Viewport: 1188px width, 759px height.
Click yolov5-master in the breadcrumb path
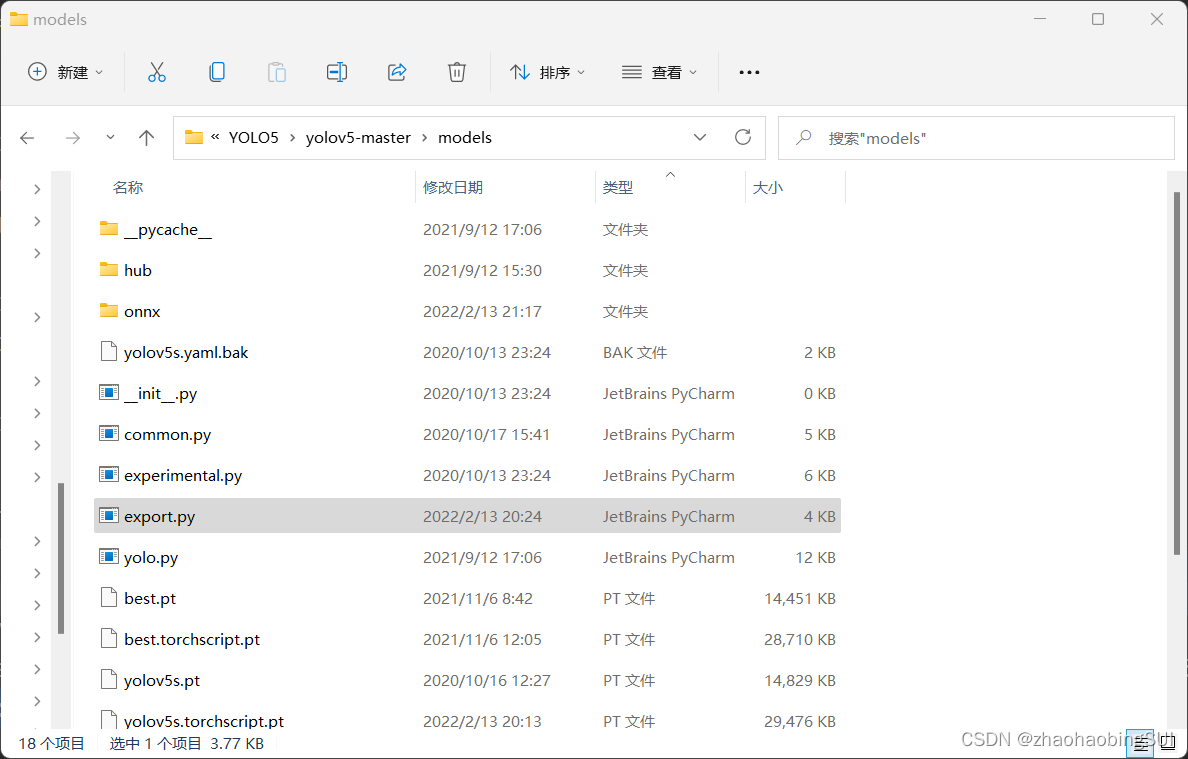pos(358,138)
